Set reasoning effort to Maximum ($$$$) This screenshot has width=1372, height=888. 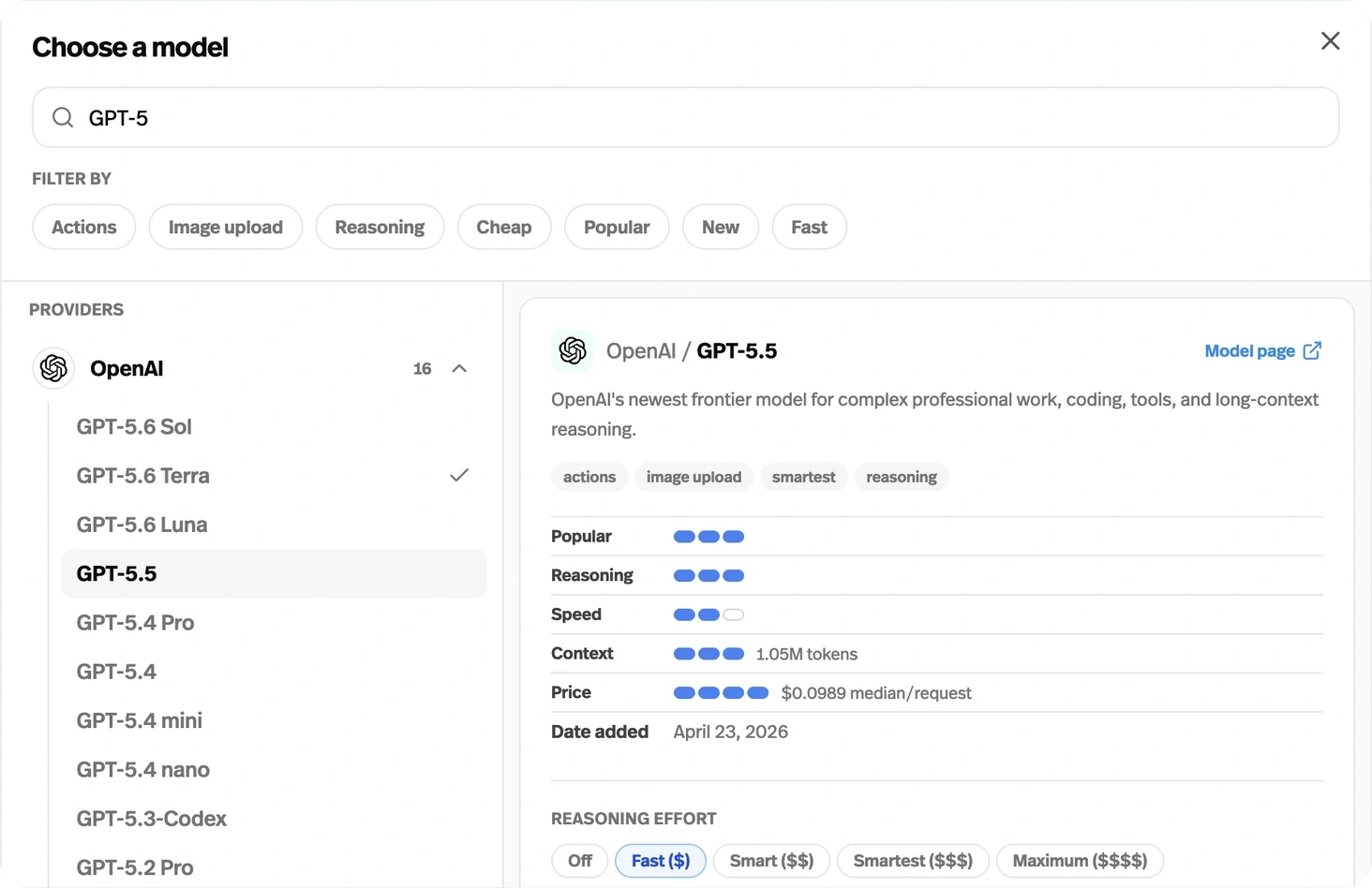click(1080, 861)
